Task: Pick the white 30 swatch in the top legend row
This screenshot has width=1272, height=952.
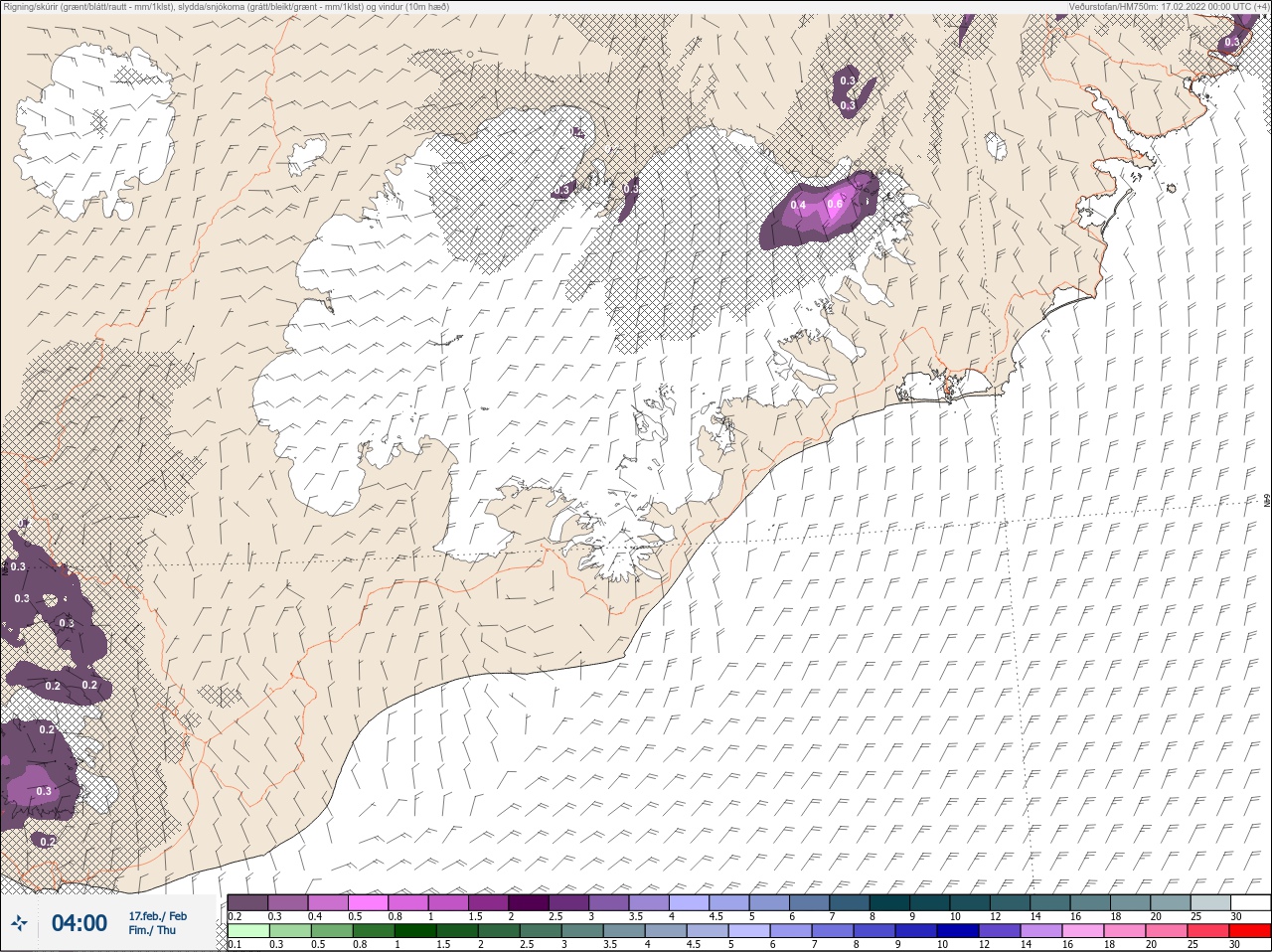Action: pos(1250,902)
